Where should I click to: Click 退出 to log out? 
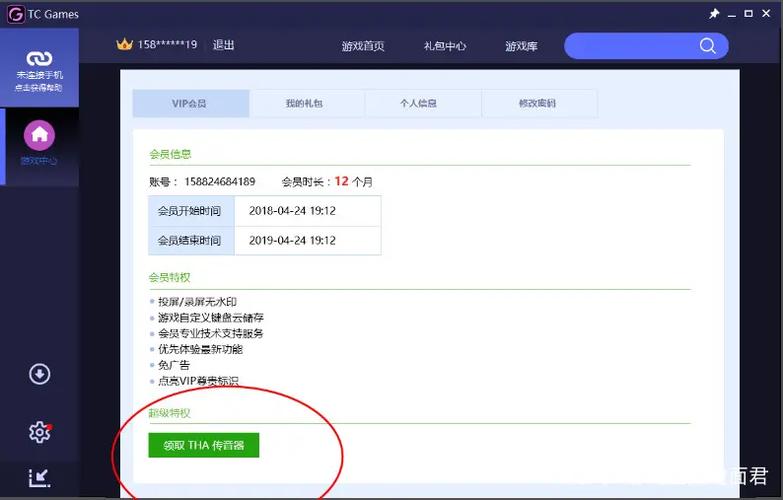click(x=223, y=44)
